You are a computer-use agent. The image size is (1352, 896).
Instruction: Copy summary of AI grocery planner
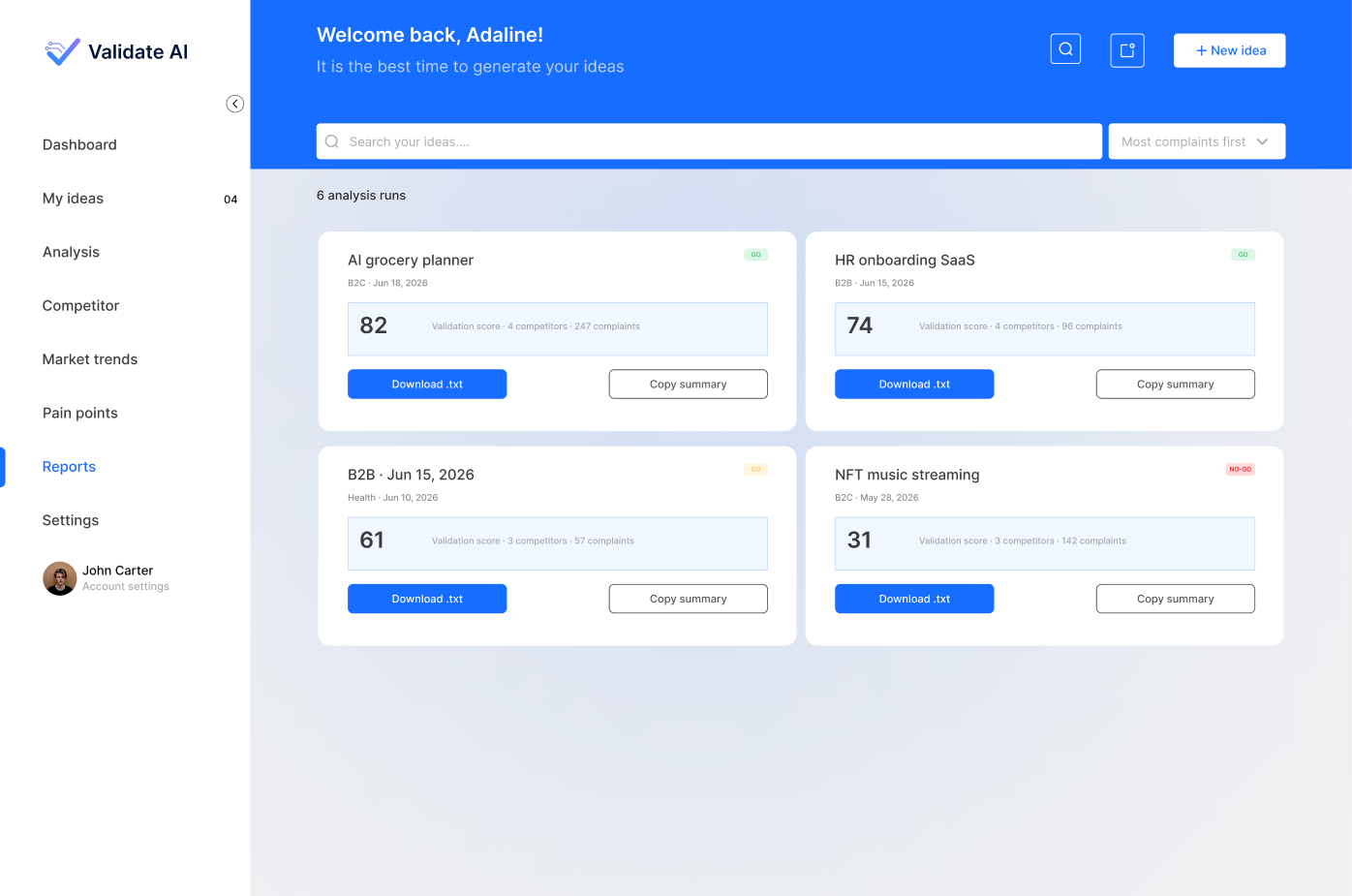[689, 385]
